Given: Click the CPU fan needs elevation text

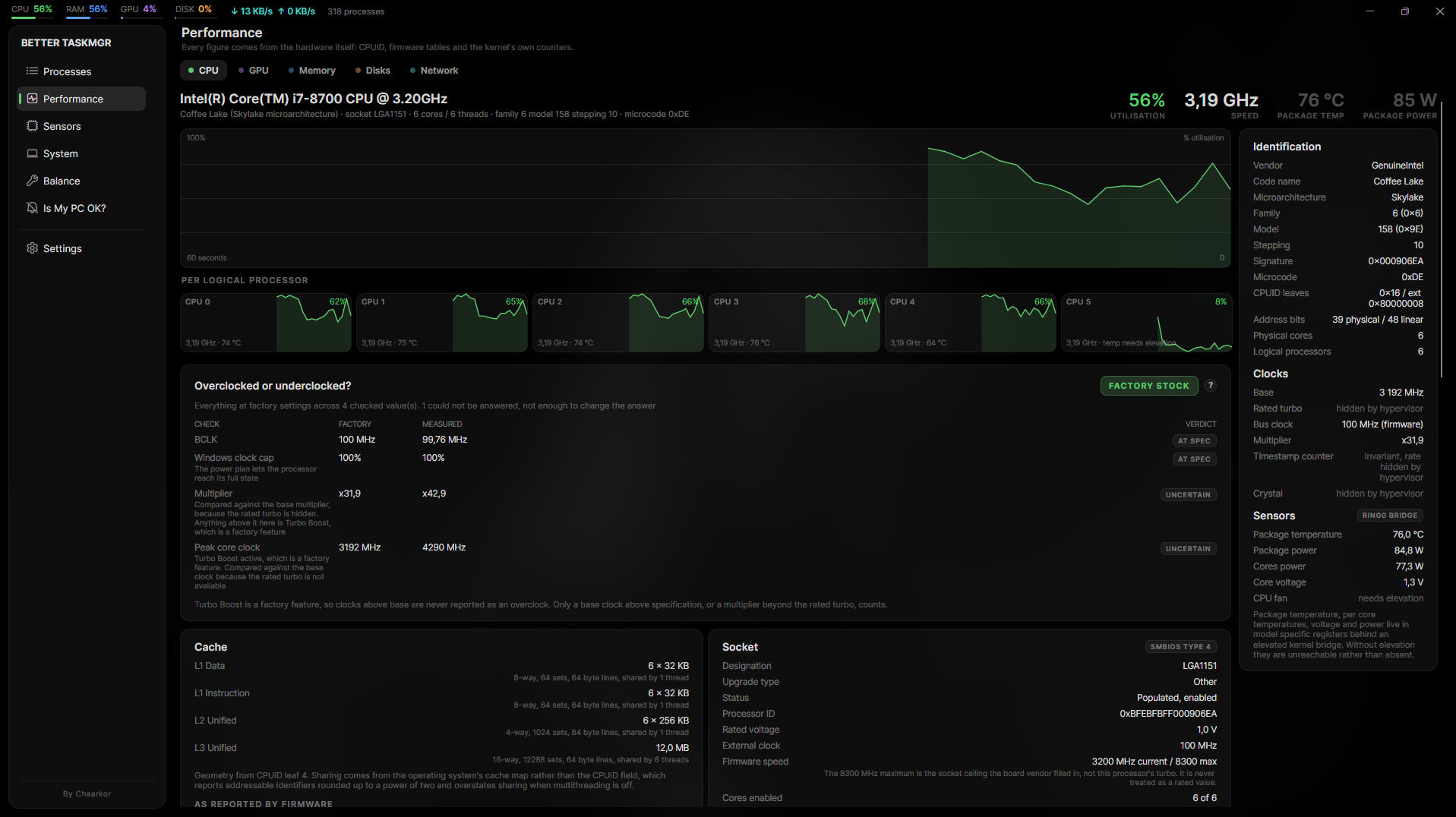Looking at the screenshot, I should pos(1390,598).
